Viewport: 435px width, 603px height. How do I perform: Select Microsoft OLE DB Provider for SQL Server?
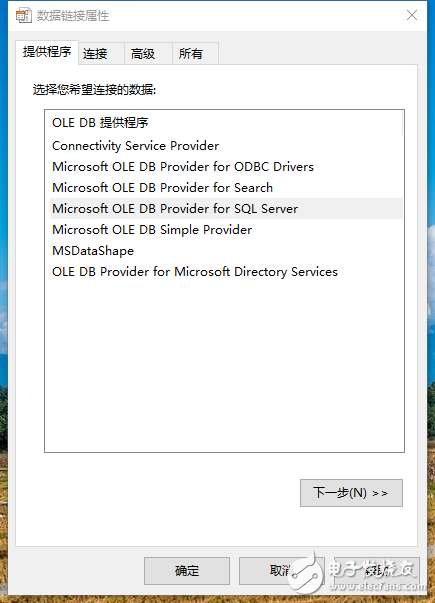226,208
